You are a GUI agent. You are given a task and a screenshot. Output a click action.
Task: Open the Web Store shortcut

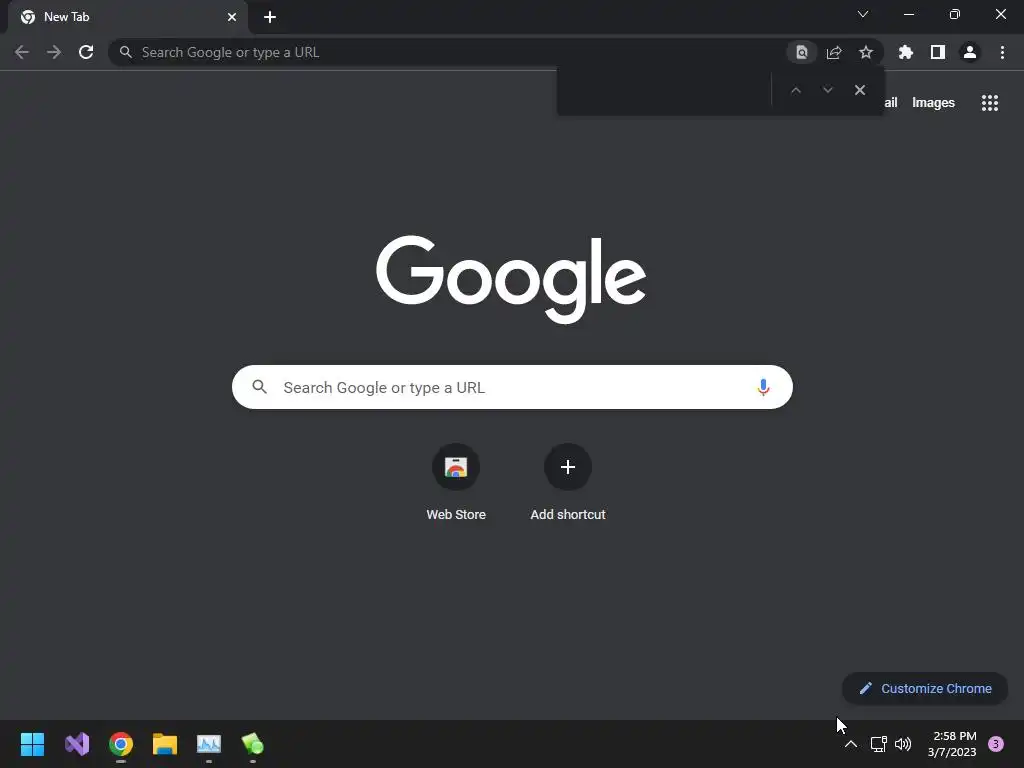(x=456, y=483)
